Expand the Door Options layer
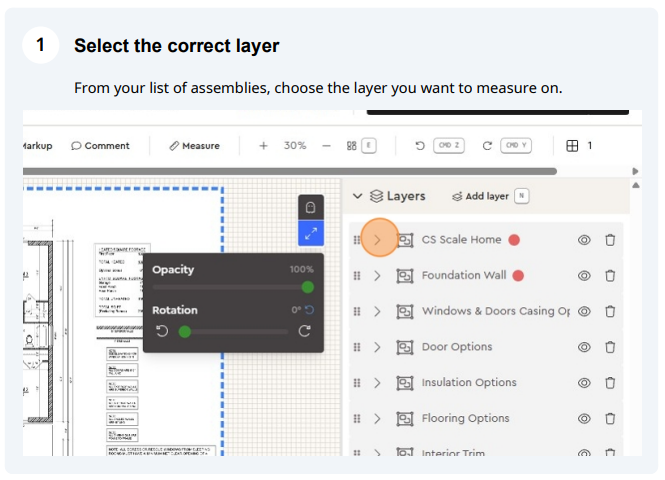The height and width of the screenshot is (480, 665). [377, 347]
